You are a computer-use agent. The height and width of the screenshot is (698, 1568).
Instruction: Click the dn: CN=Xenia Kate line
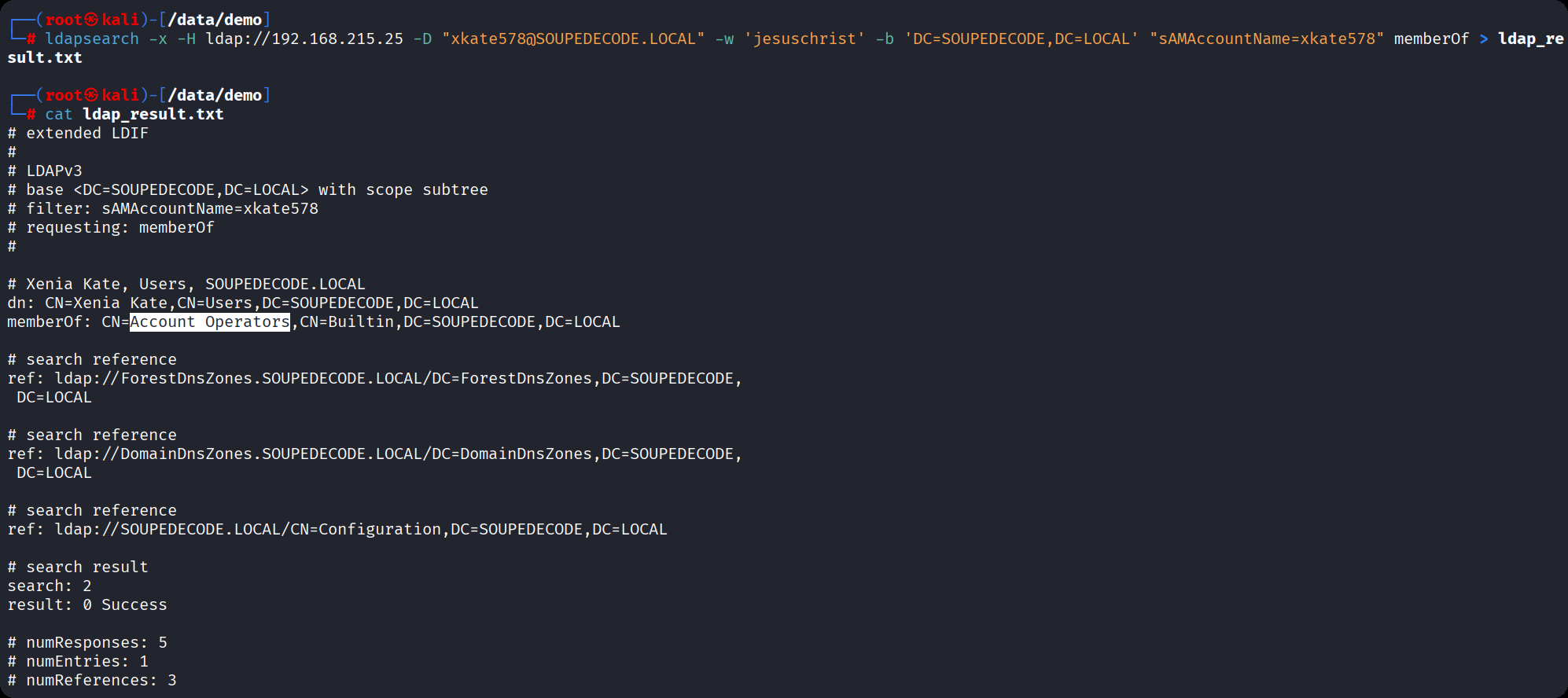[x=243, y=303]
